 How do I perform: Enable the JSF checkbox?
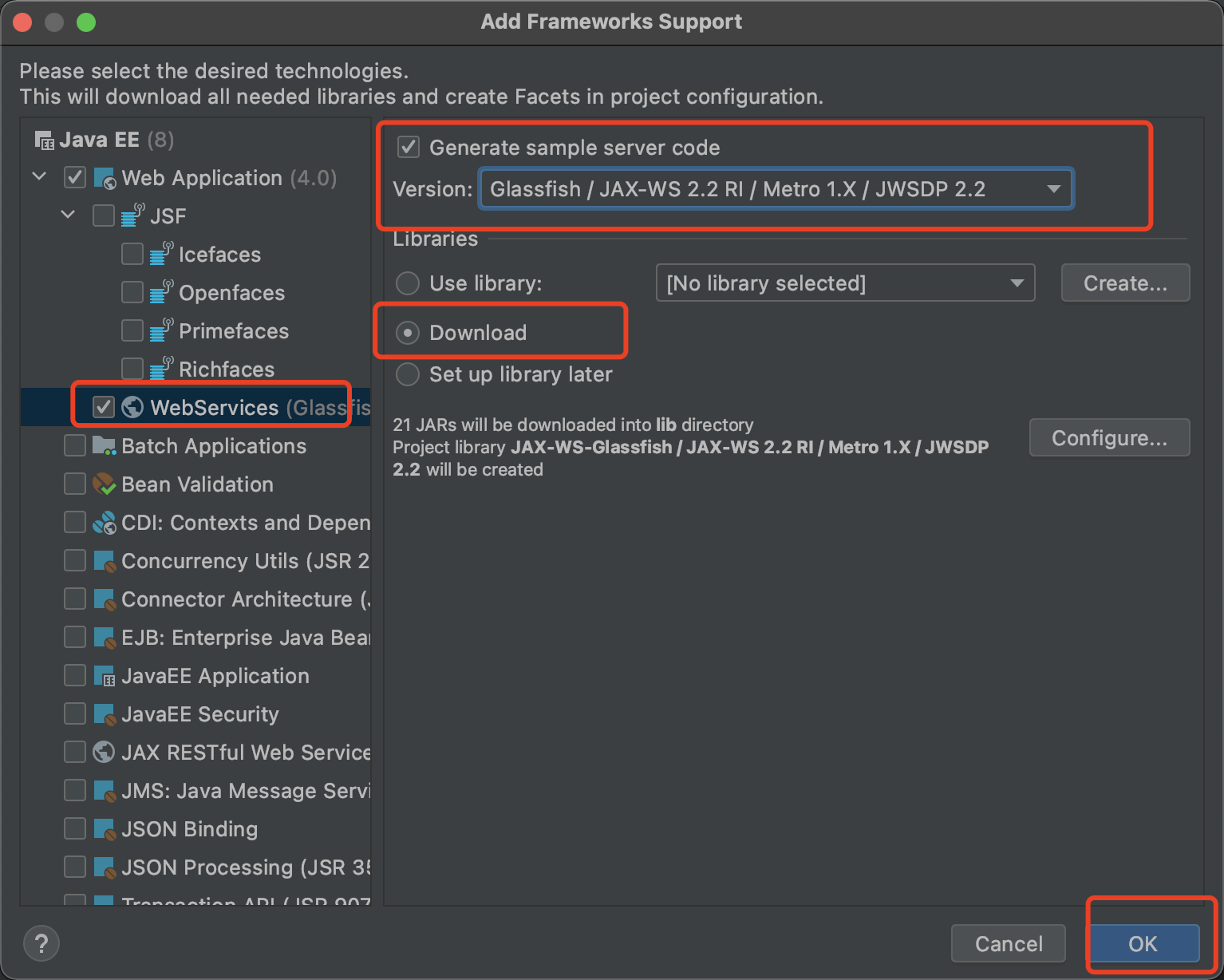coord(103,215)
